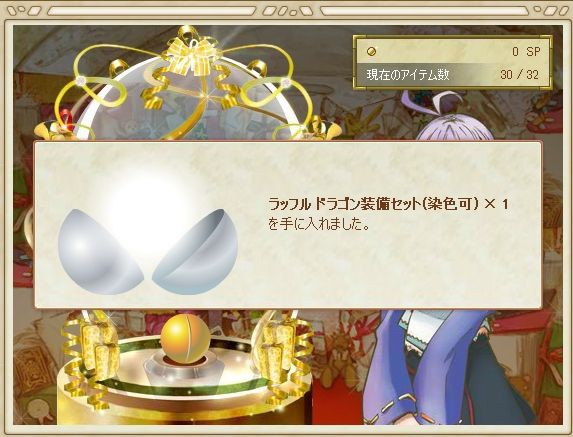Click the right half of the silver capsule
573x437 pixels.
pos(195,252)
